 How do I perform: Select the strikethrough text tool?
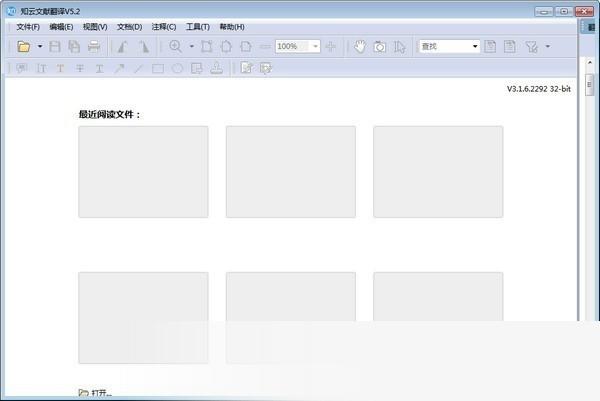tap(80, 68)
